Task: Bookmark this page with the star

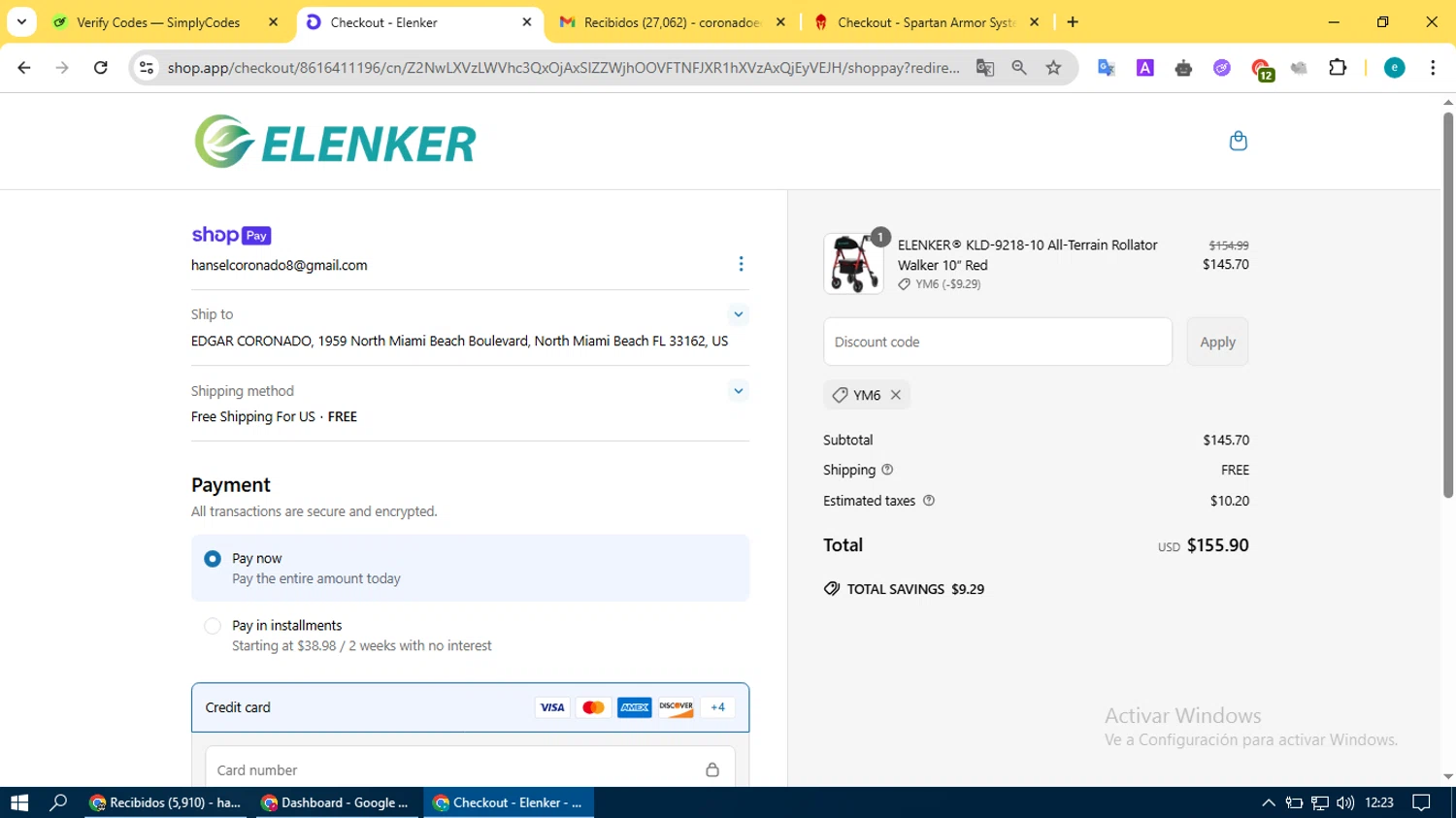Action: tap(1053, 67)
